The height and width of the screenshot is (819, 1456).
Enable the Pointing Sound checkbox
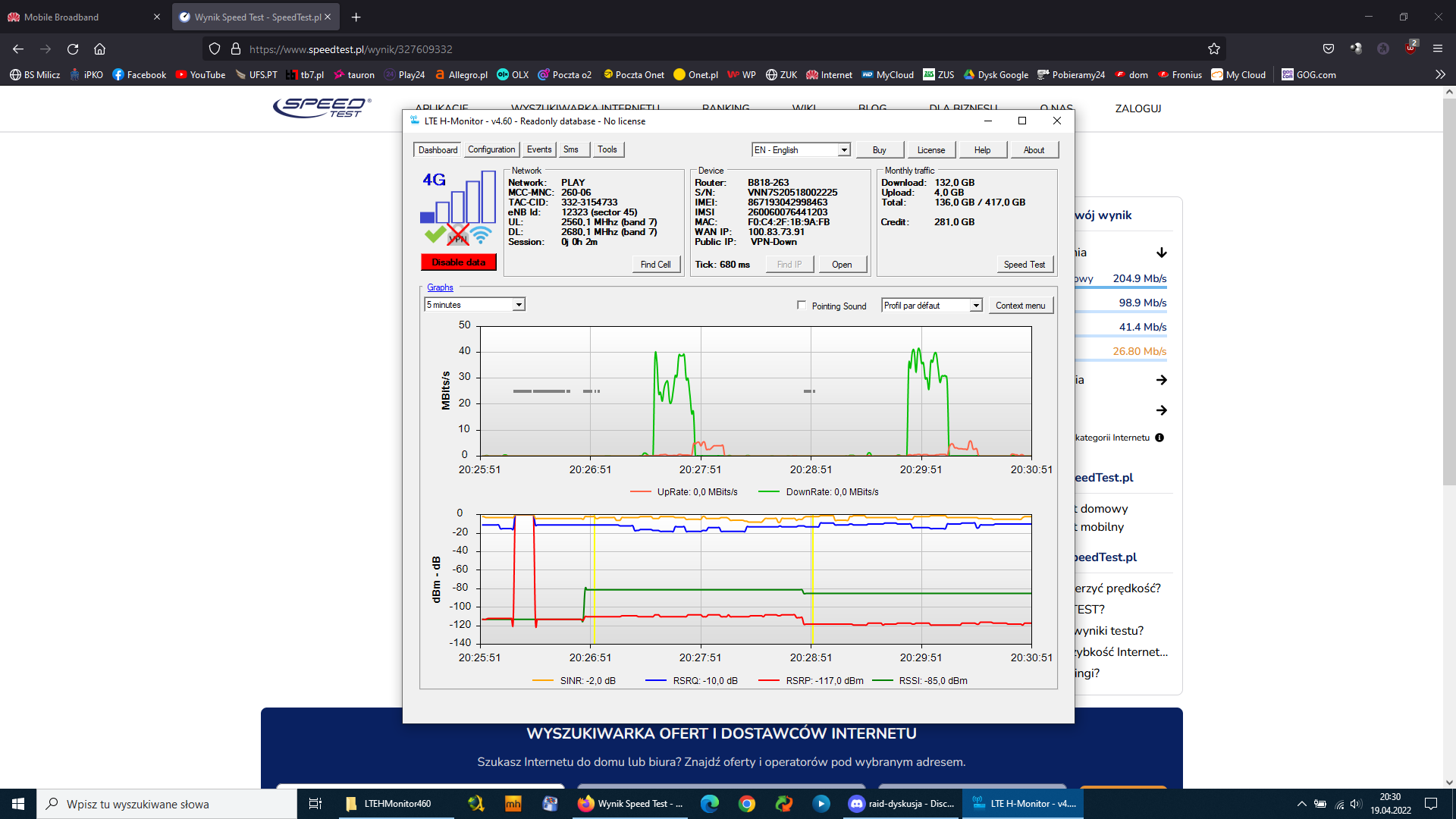click(x=802, y=305)
